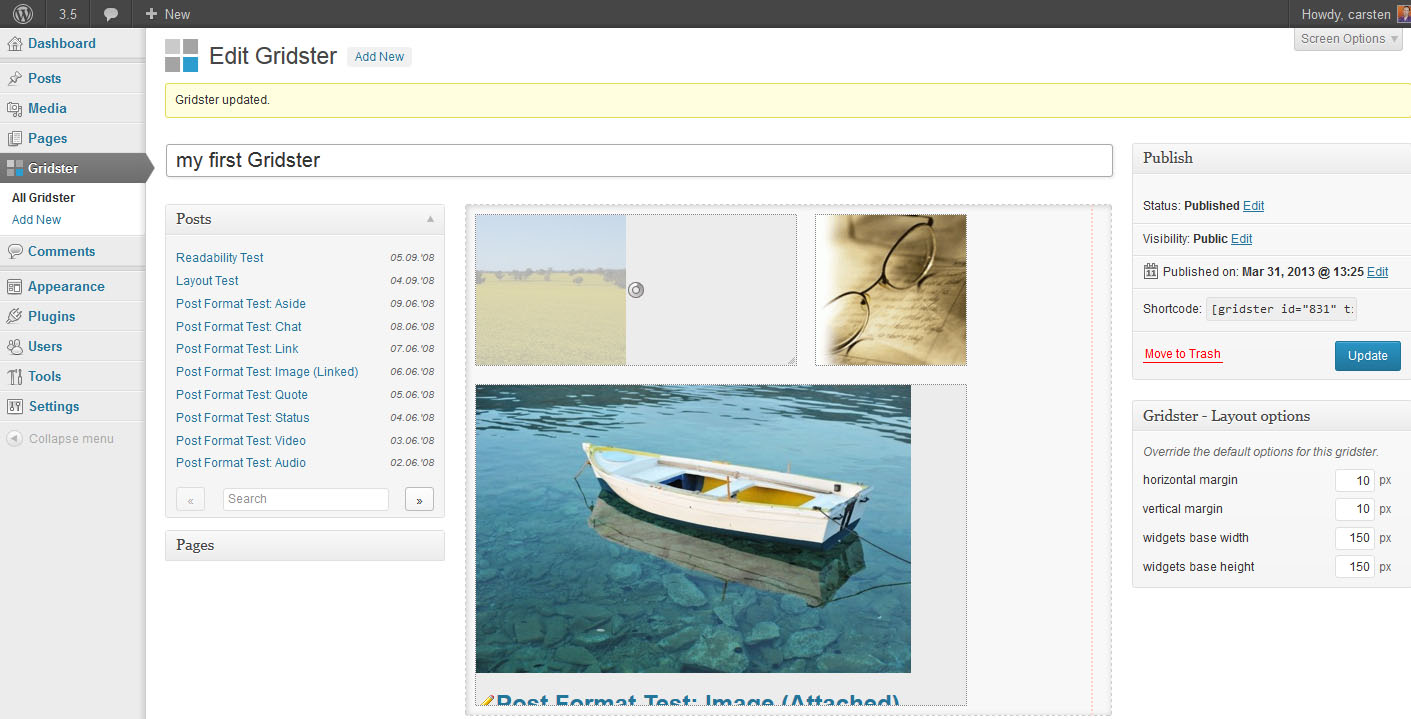1411x719 pixels.
Task: Select Post Format Test: Video
Action: click(x=241, y=441)
